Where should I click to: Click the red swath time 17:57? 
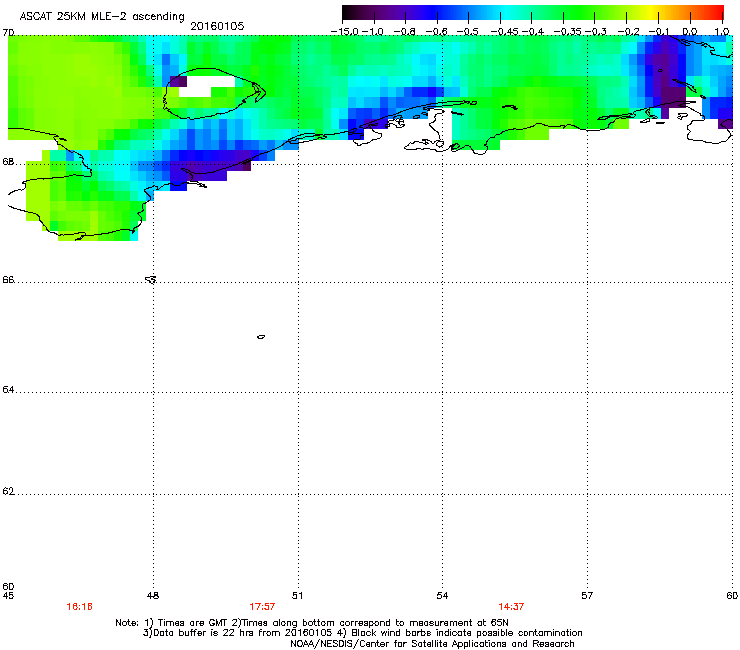point(262,607)
